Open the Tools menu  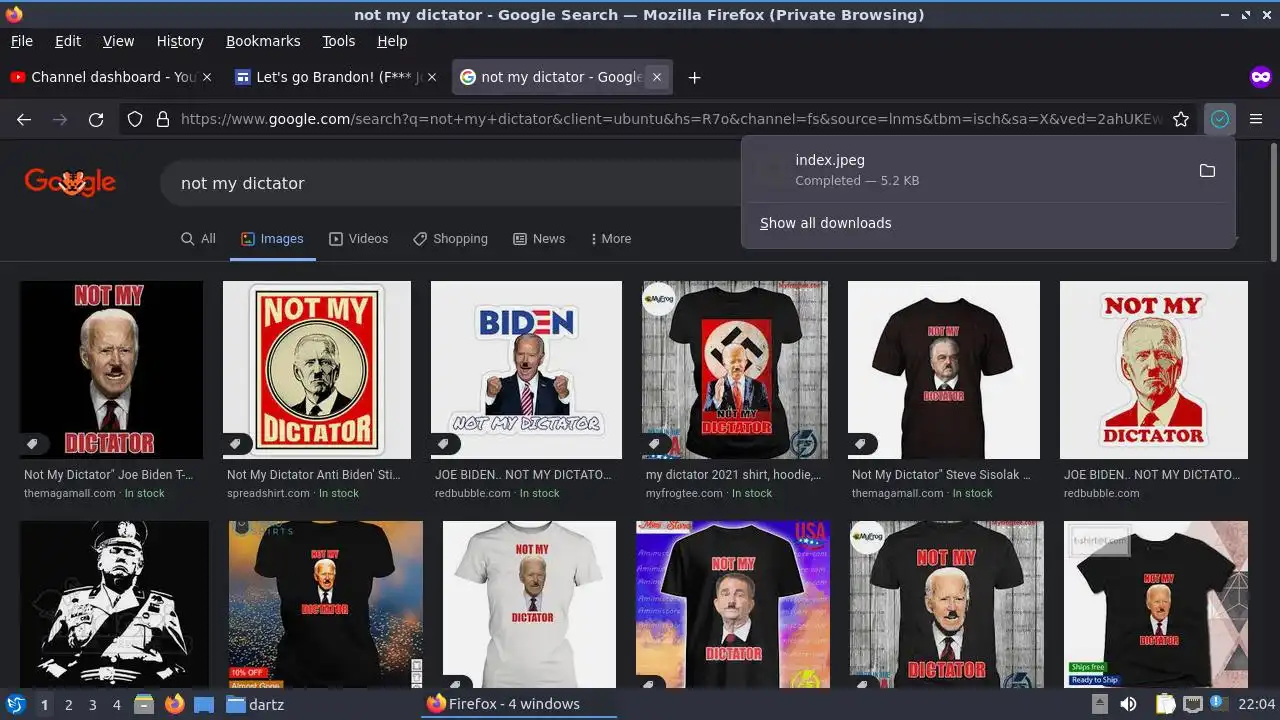point(338,41)
